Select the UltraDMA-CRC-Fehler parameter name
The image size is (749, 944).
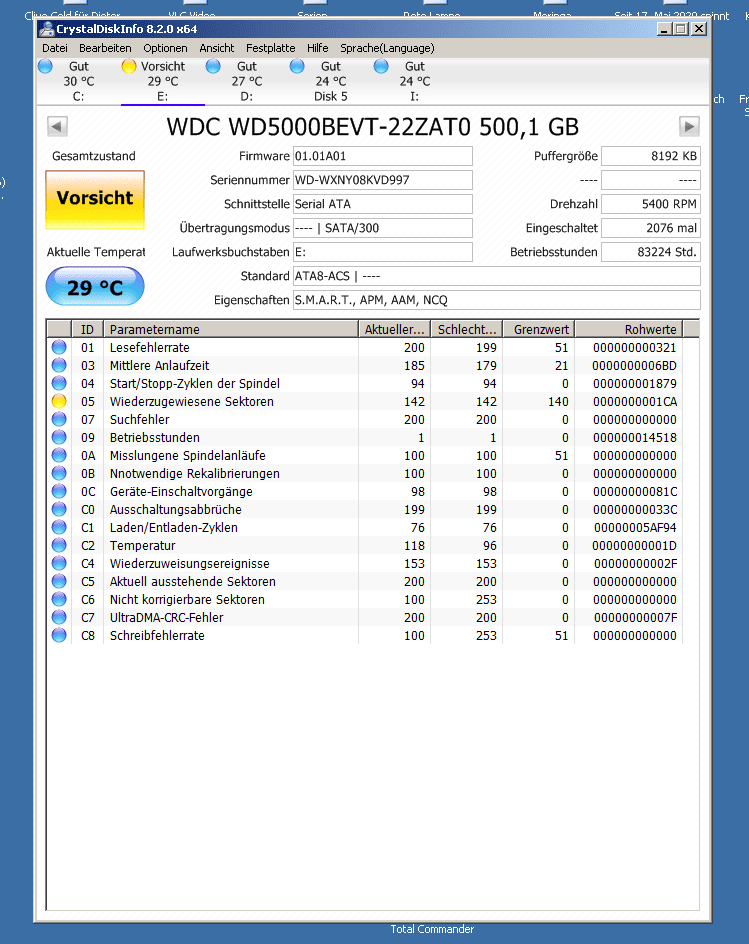[x=166, y=618]
